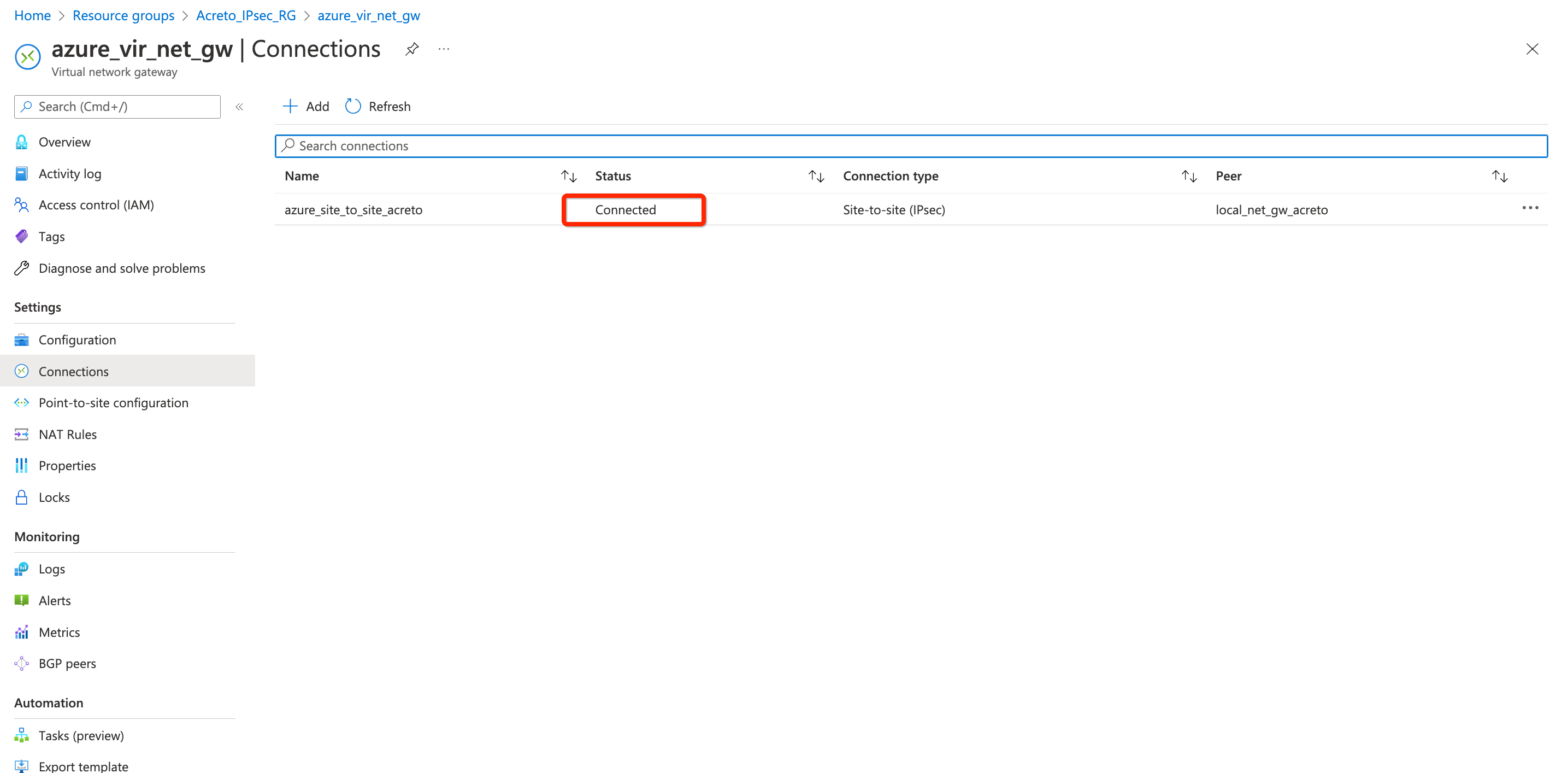This screenshot has height=773, width=1568.
Task: Open Acreto_IPsec_RG breadcrumb link
Action: (246, 15)
